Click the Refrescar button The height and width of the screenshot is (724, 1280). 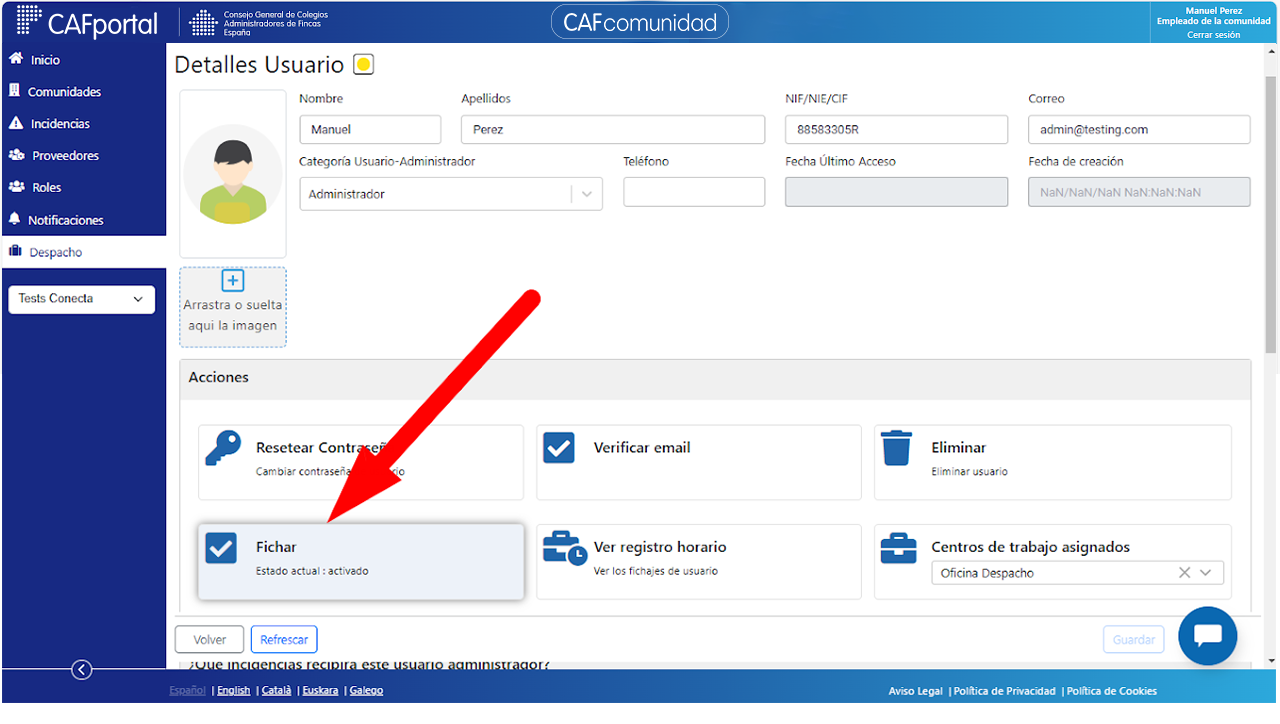pos(284,640)
